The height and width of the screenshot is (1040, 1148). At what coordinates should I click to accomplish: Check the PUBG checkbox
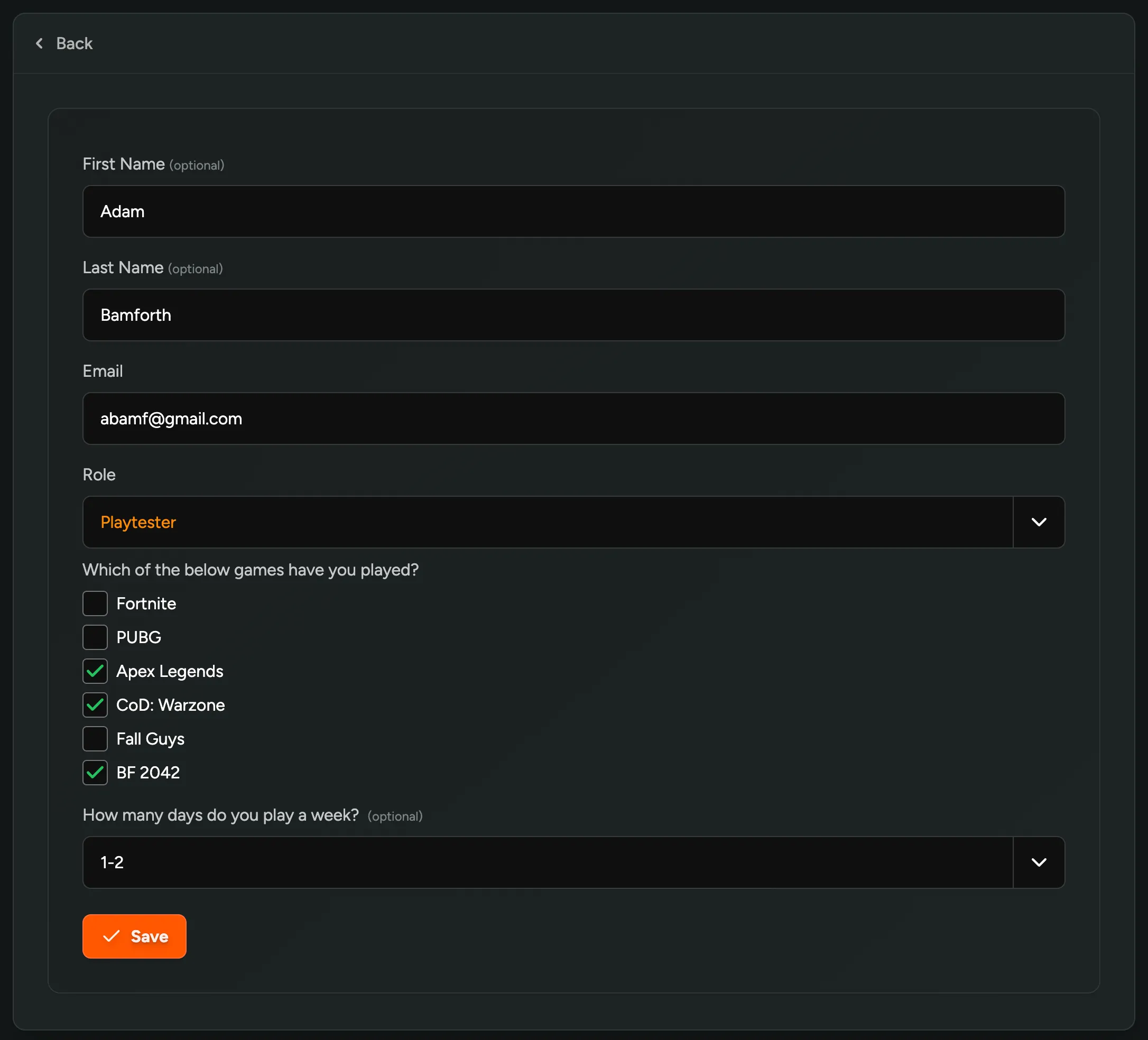point(95,637)
